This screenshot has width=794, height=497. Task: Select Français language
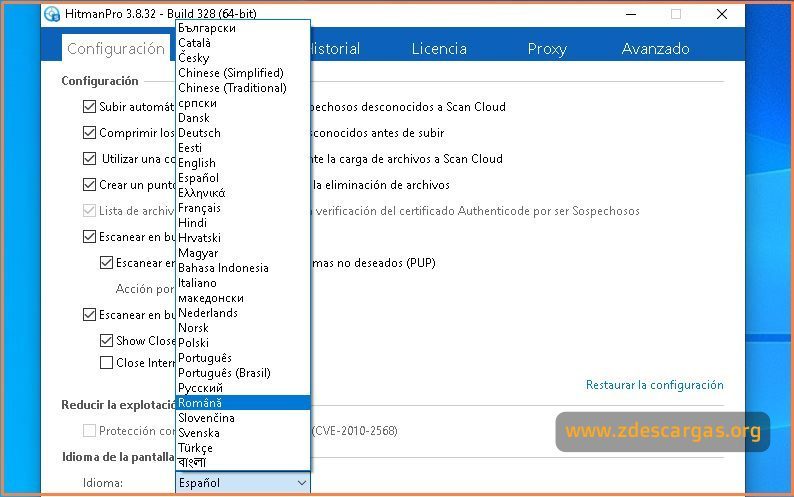(243, 208)
